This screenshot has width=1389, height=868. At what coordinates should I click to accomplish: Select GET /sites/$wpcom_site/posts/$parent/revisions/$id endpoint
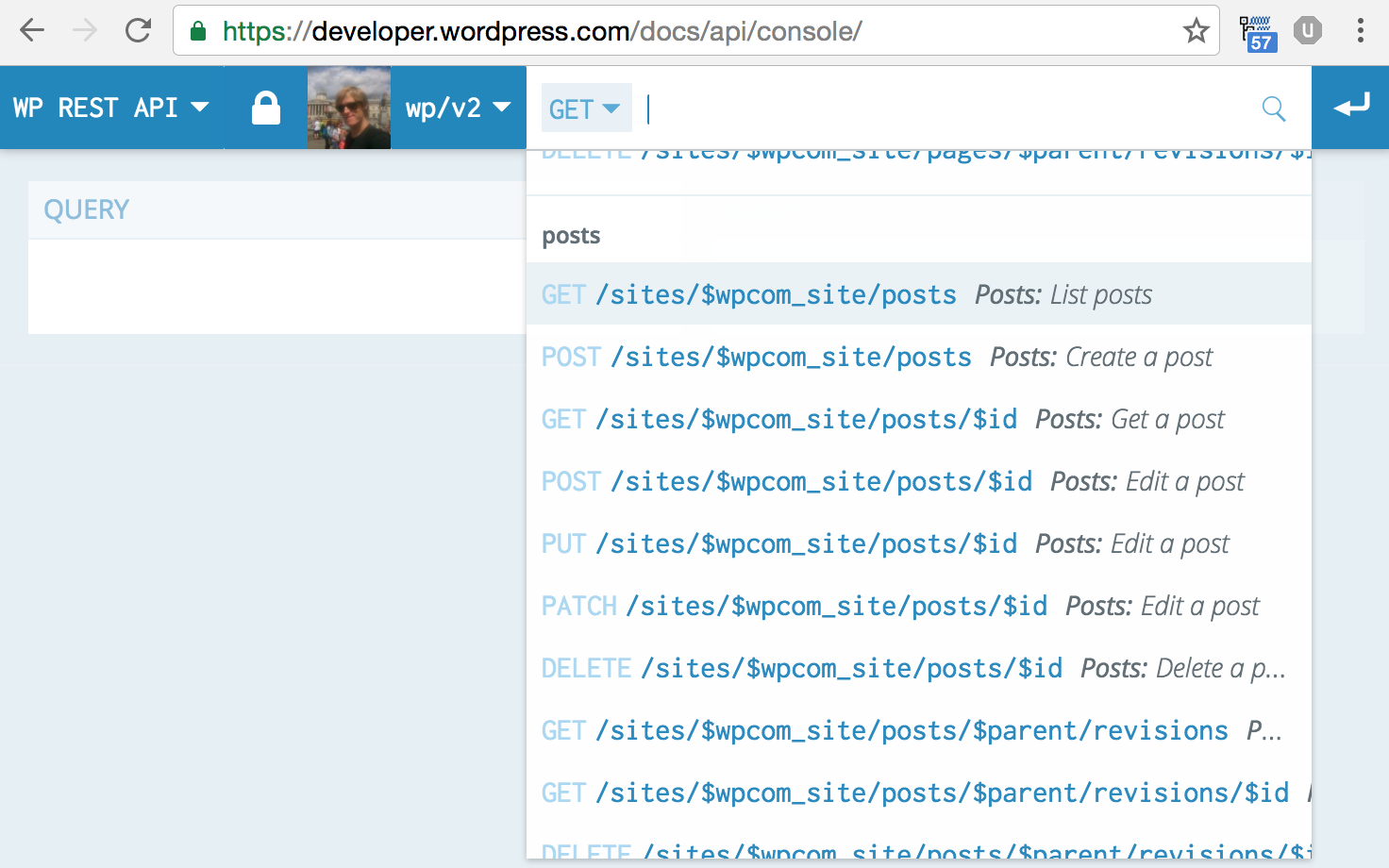pyautogui.click(x=919, y=793)
